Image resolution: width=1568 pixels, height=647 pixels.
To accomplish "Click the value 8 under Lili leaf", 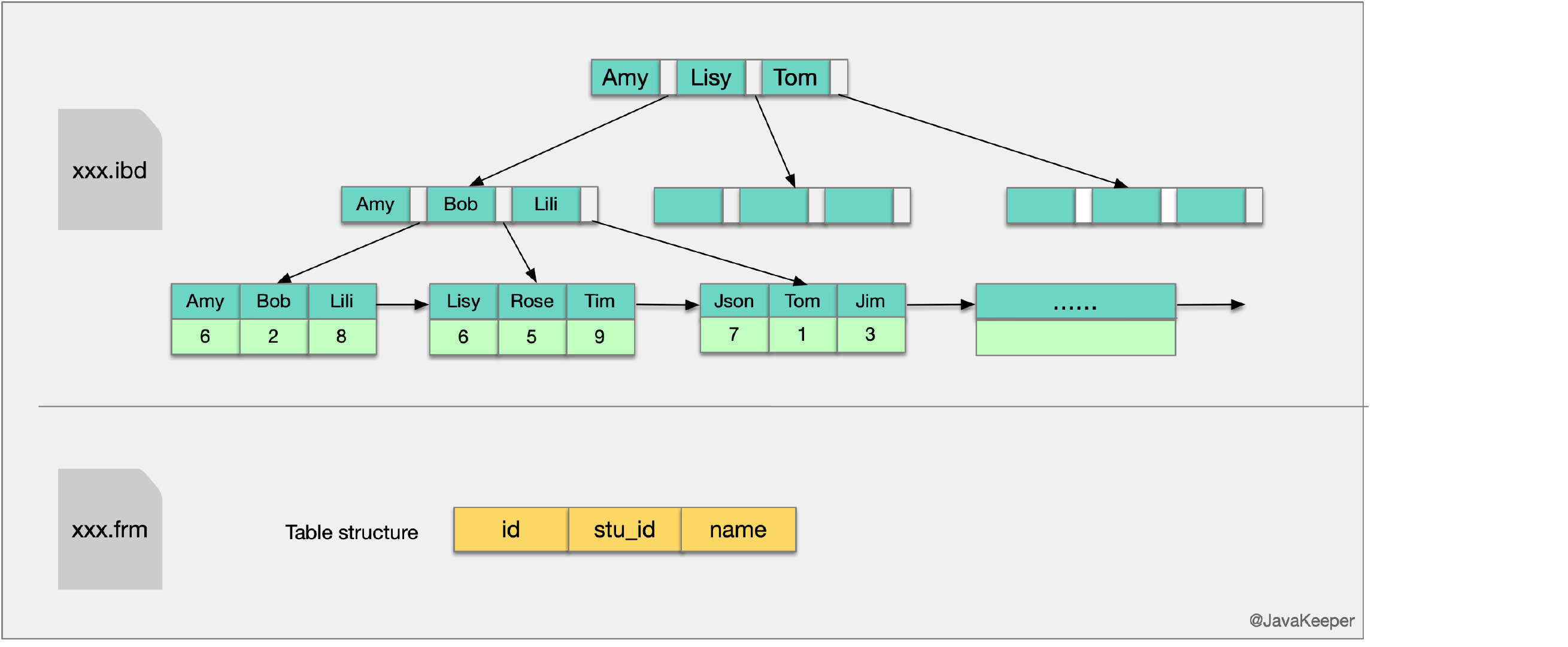I will pyautogui.click(x=341, y=336).
